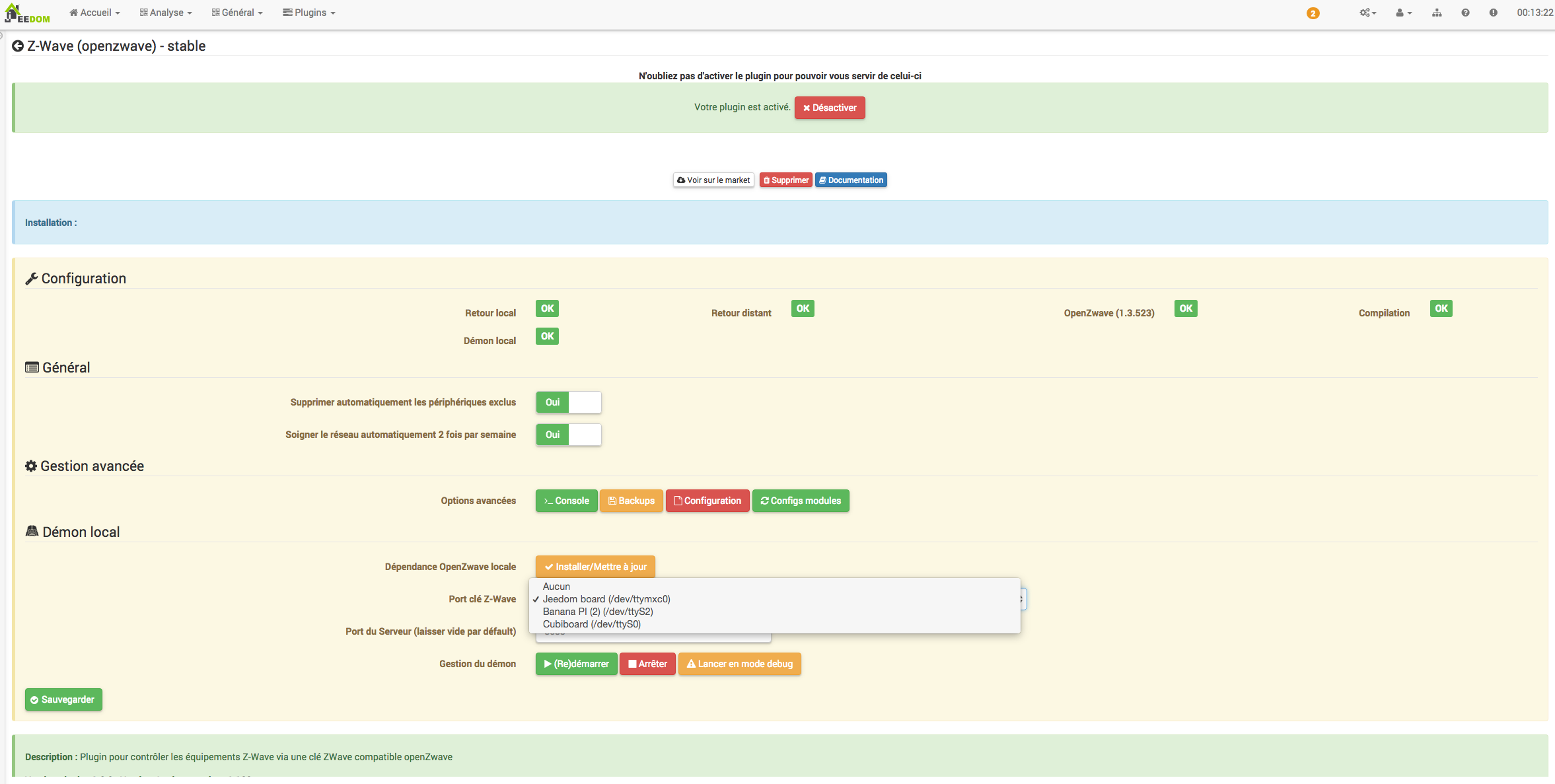Click Installer/Mettre à jour button
1555x784 pixels.
(595, 567)
